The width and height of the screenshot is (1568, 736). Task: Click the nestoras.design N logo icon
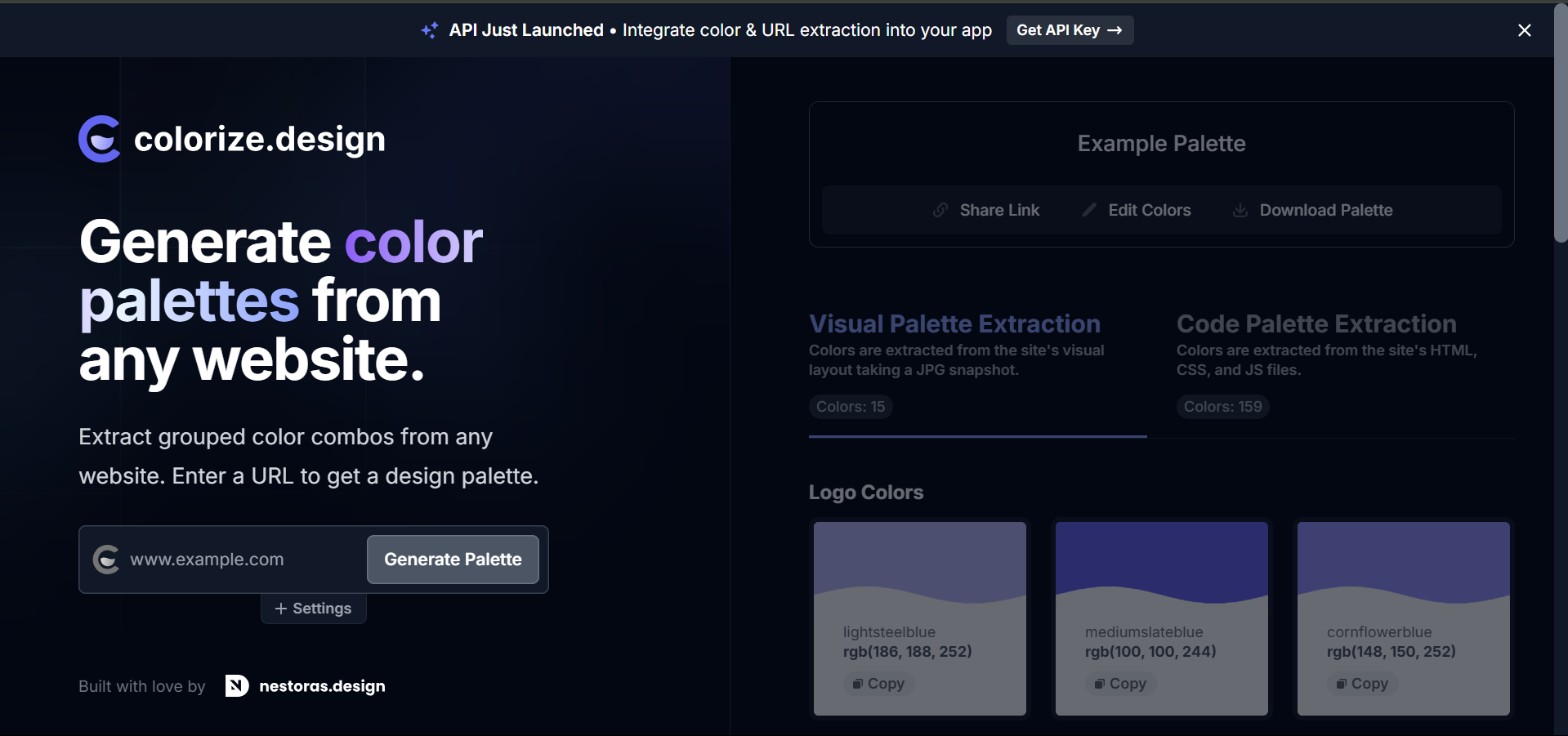click(237, 685)
